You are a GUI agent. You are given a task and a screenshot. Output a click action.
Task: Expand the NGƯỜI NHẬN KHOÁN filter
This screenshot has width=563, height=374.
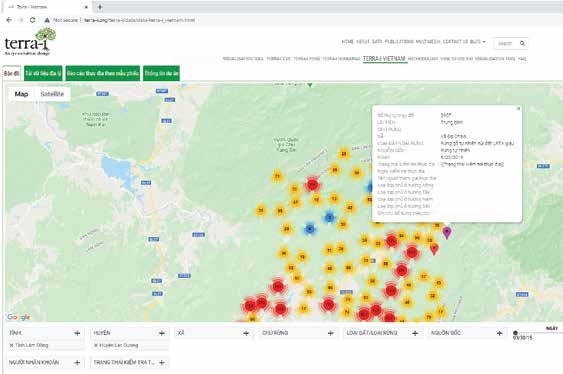[x=77, y=363]
